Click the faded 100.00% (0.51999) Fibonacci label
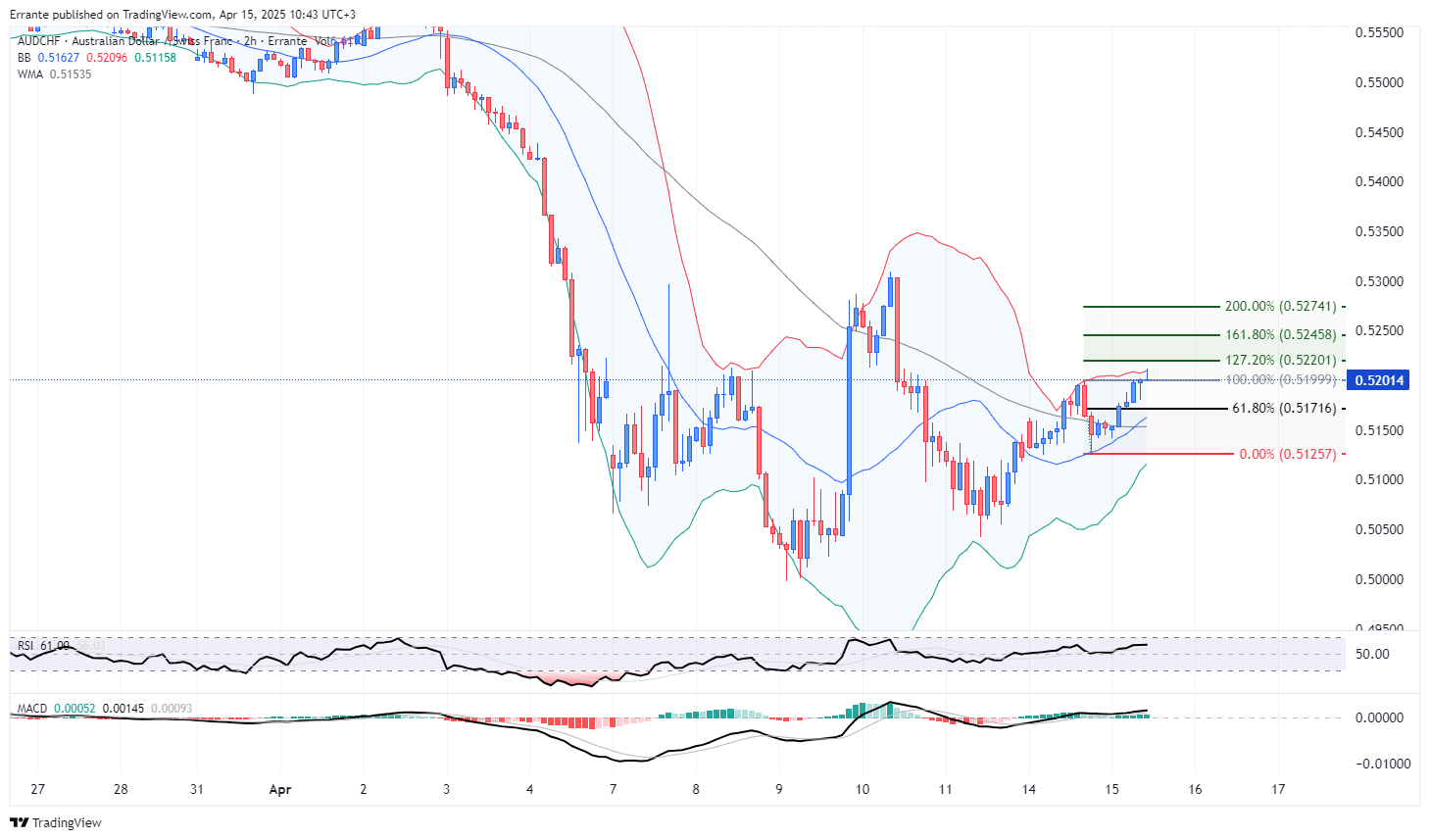Viewport: 1430px width, 840px height. tap(1280, 379)
